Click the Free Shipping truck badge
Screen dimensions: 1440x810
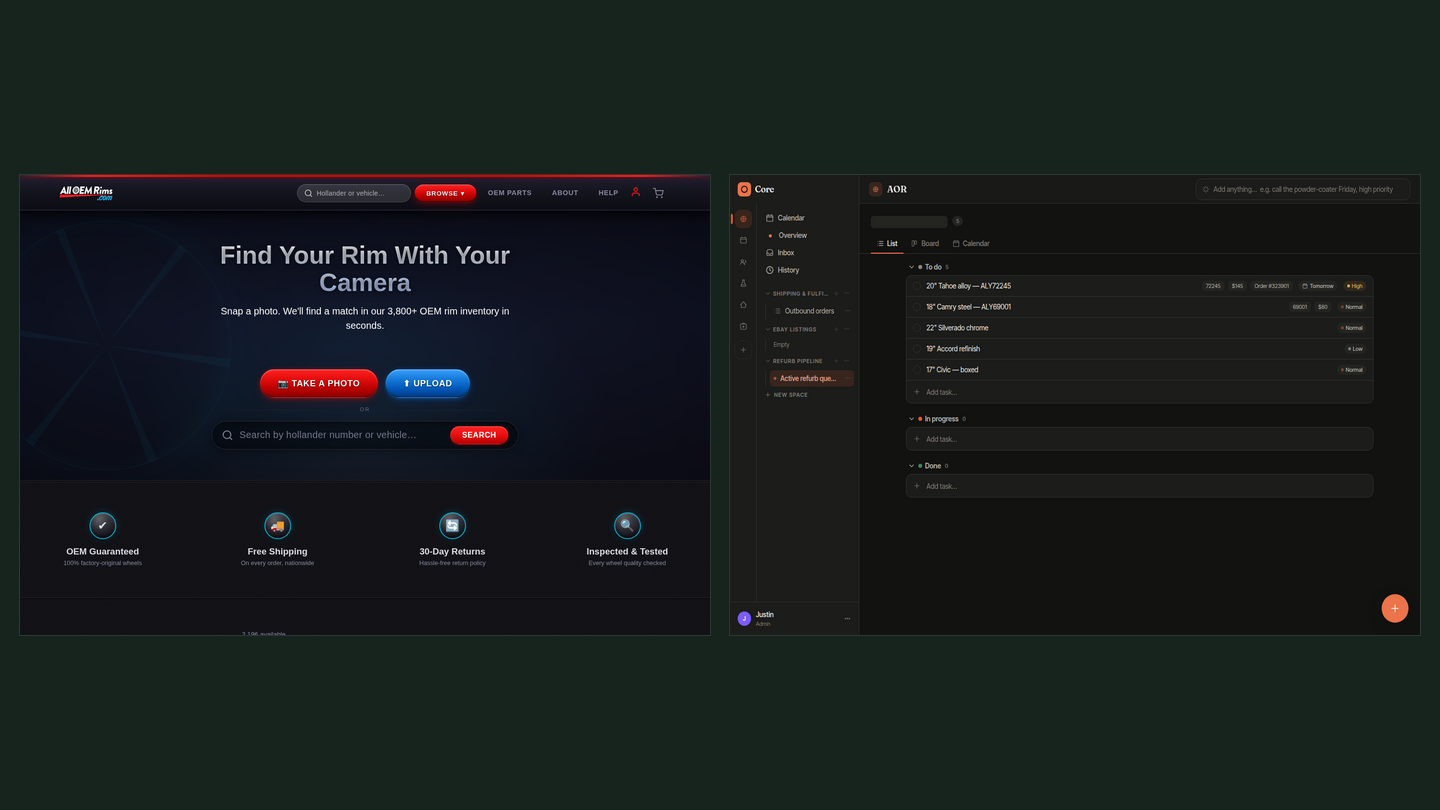(277, 525)
